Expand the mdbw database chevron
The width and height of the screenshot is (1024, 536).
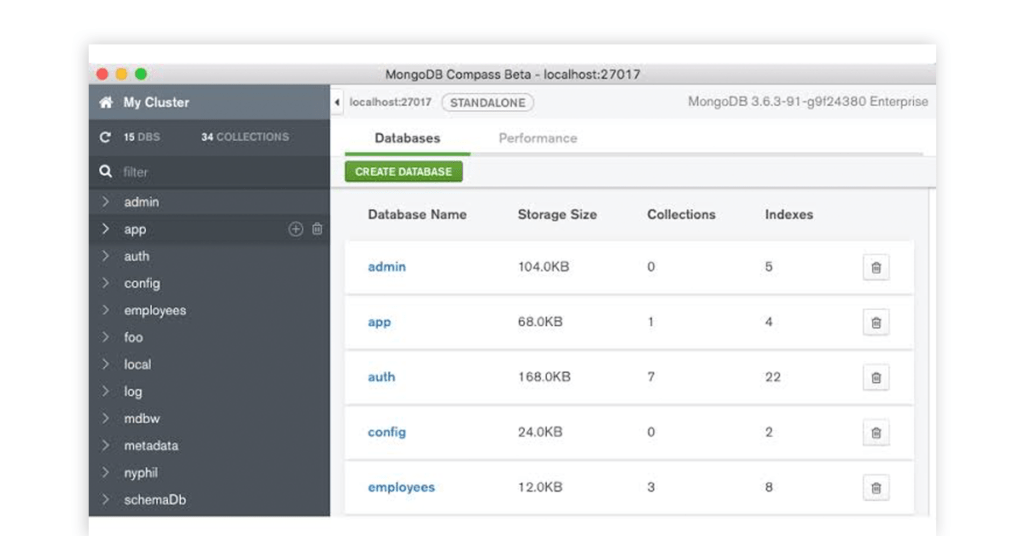106,418
